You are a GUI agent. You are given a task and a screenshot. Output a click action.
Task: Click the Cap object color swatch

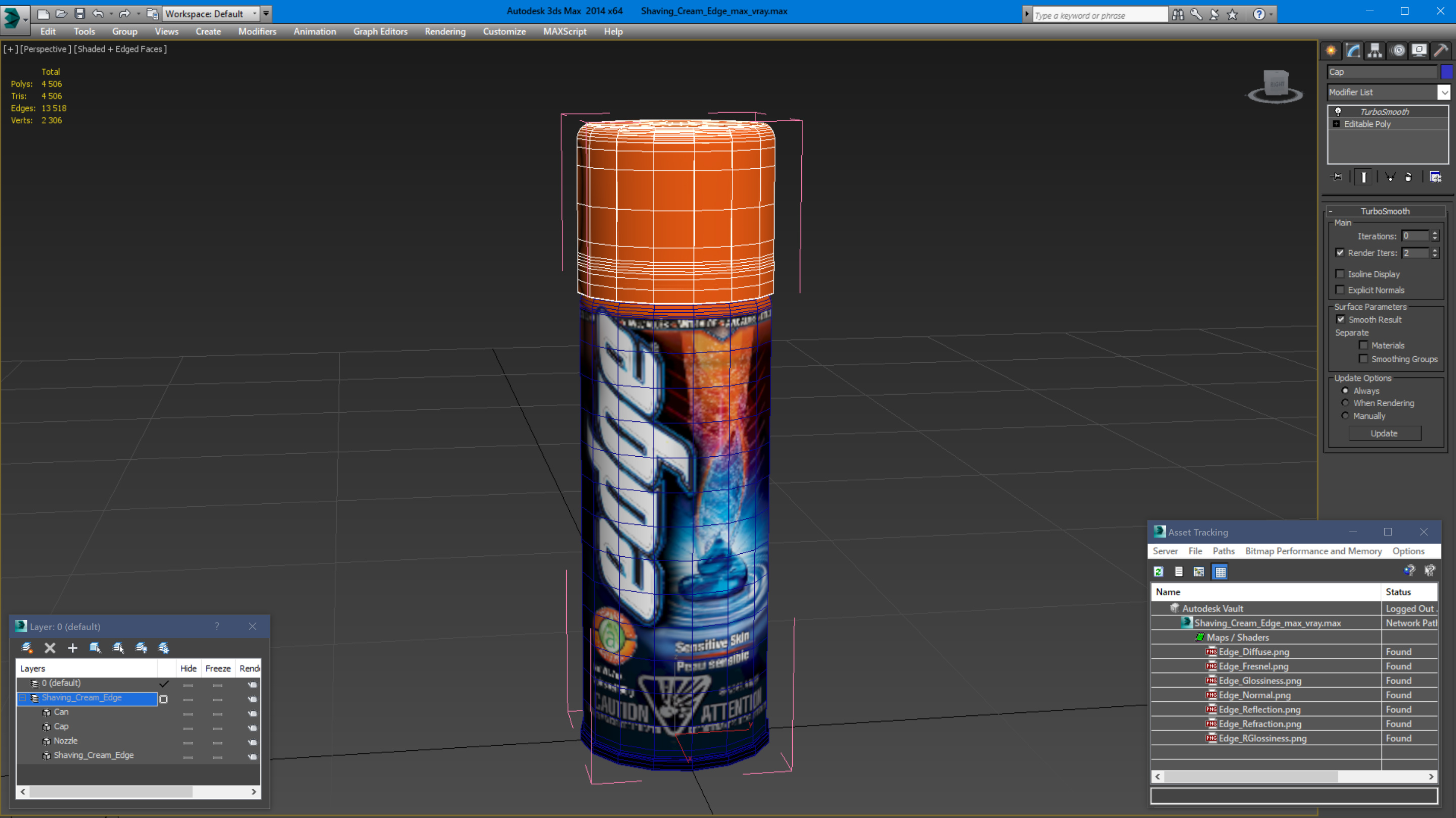[x=1447, y=72]
